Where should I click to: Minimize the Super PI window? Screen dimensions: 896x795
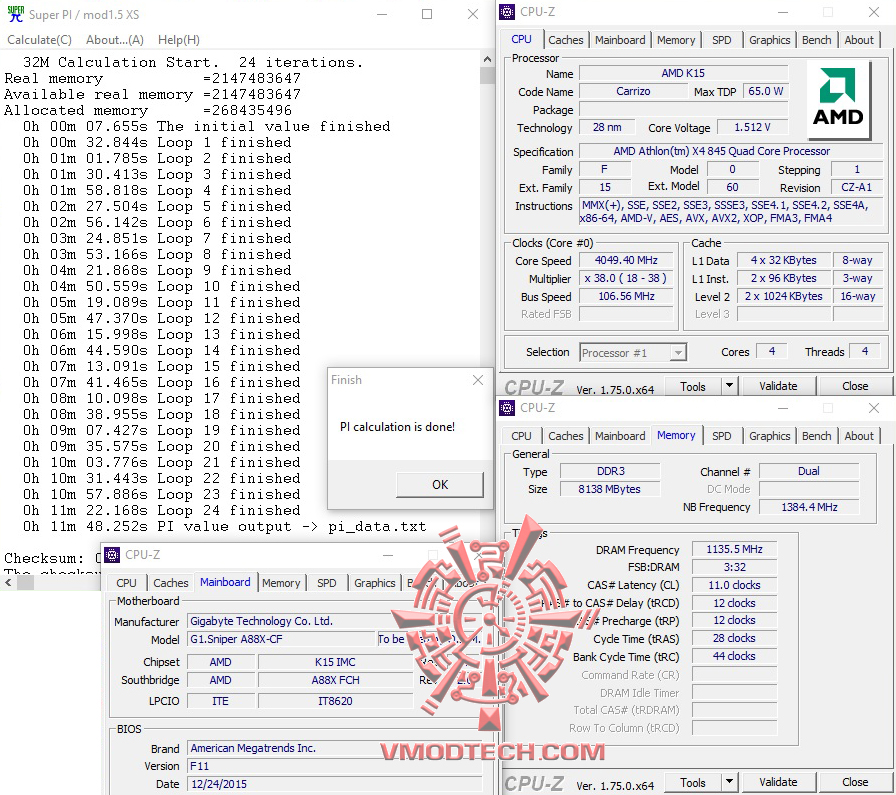tap(382, 14)
